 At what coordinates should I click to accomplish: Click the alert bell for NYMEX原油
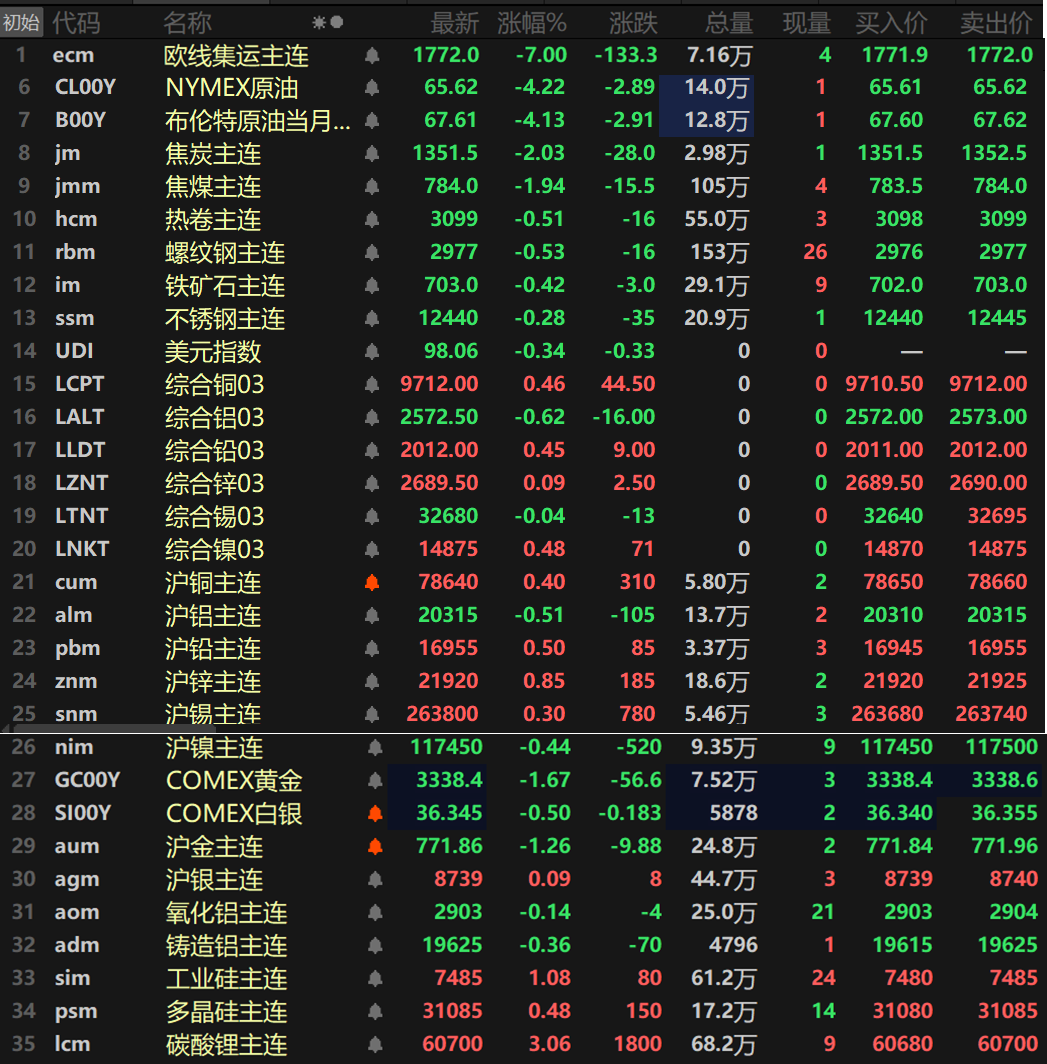372,88
